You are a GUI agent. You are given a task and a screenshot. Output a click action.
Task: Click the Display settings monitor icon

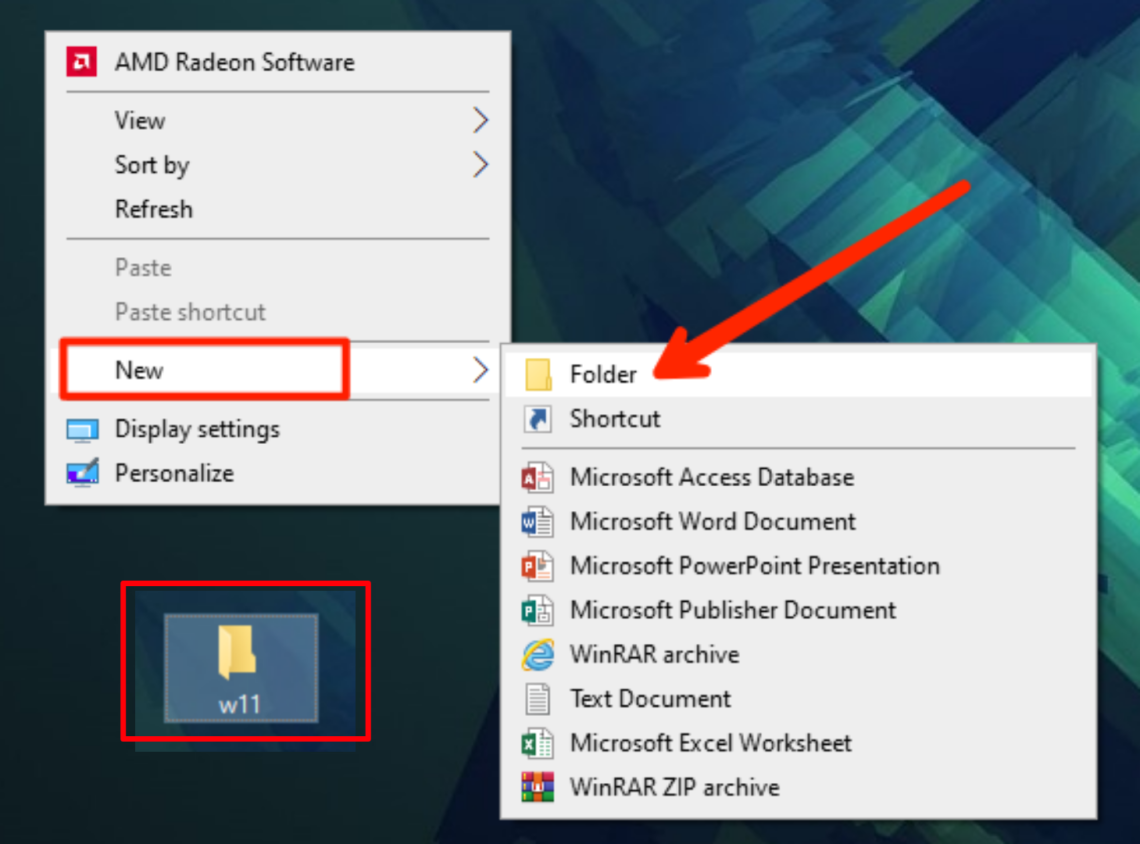[x=84, y=430]
